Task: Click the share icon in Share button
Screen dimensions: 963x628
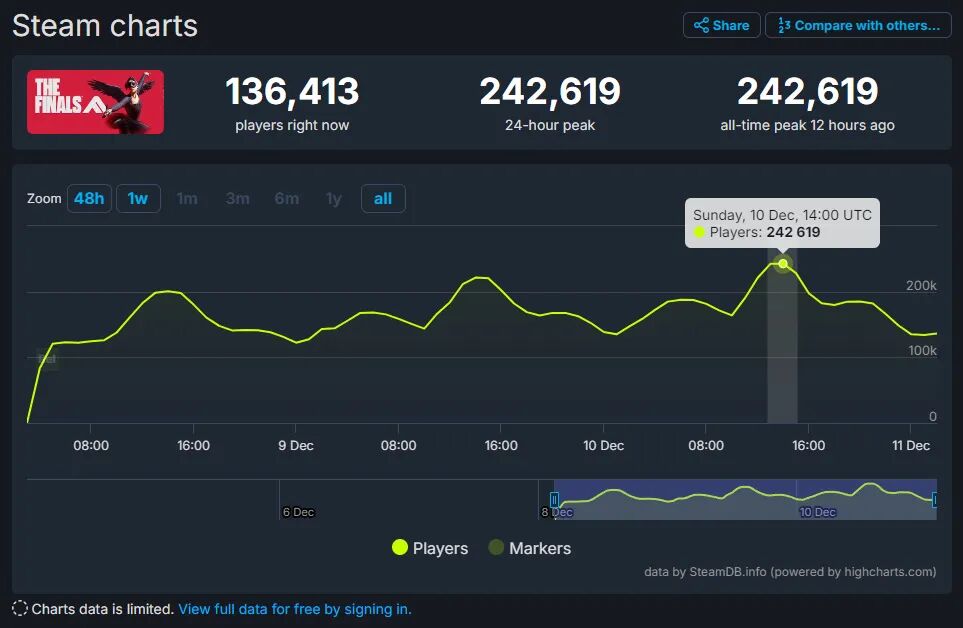Action: 701,25
